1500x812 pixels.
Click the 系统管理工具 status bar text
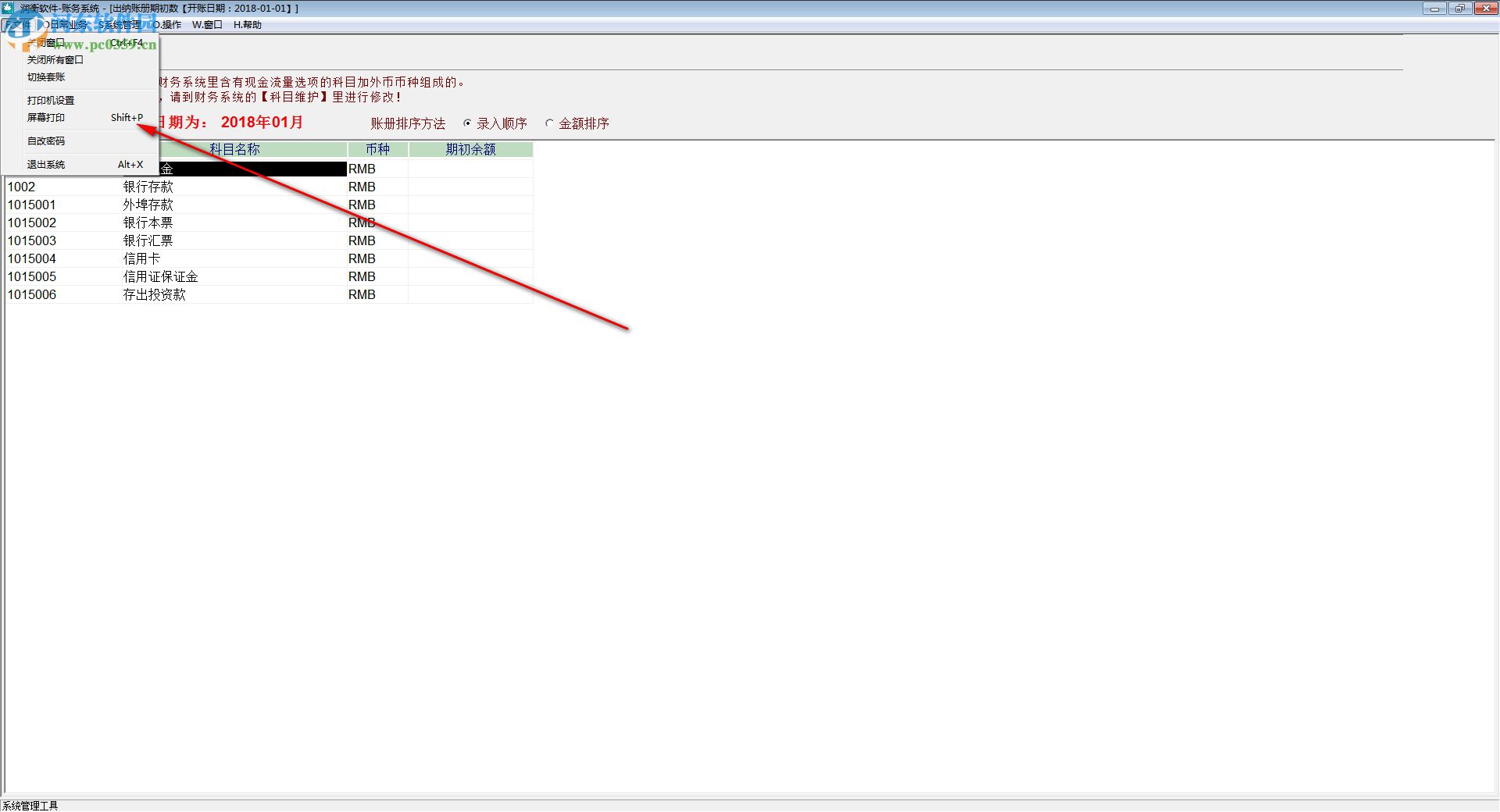tap(30, 805)
